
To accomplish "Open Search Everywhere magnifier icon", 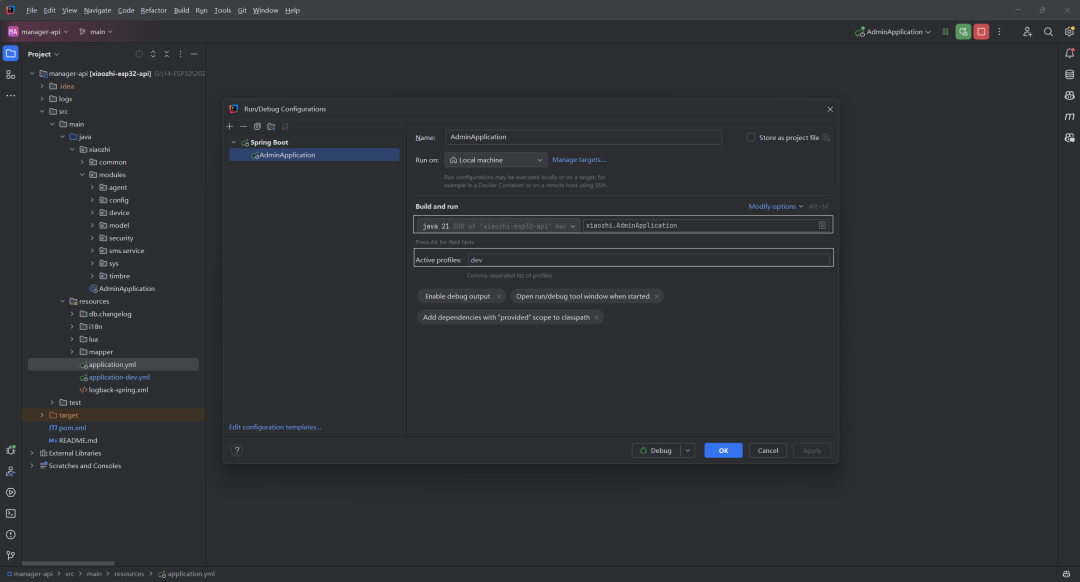I will [x=1048, y=32].
